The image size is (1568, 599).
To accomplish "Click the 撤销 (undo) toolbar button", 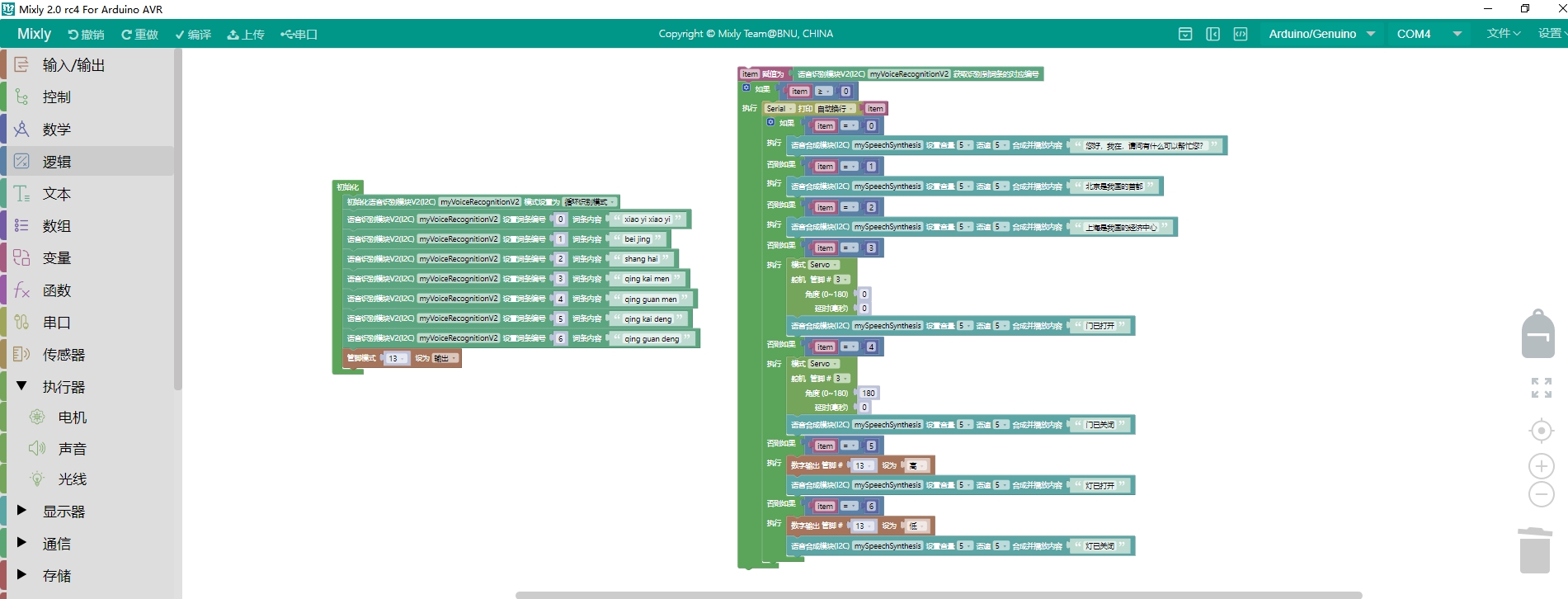I will pyautogui.click(x=86, y=34).
